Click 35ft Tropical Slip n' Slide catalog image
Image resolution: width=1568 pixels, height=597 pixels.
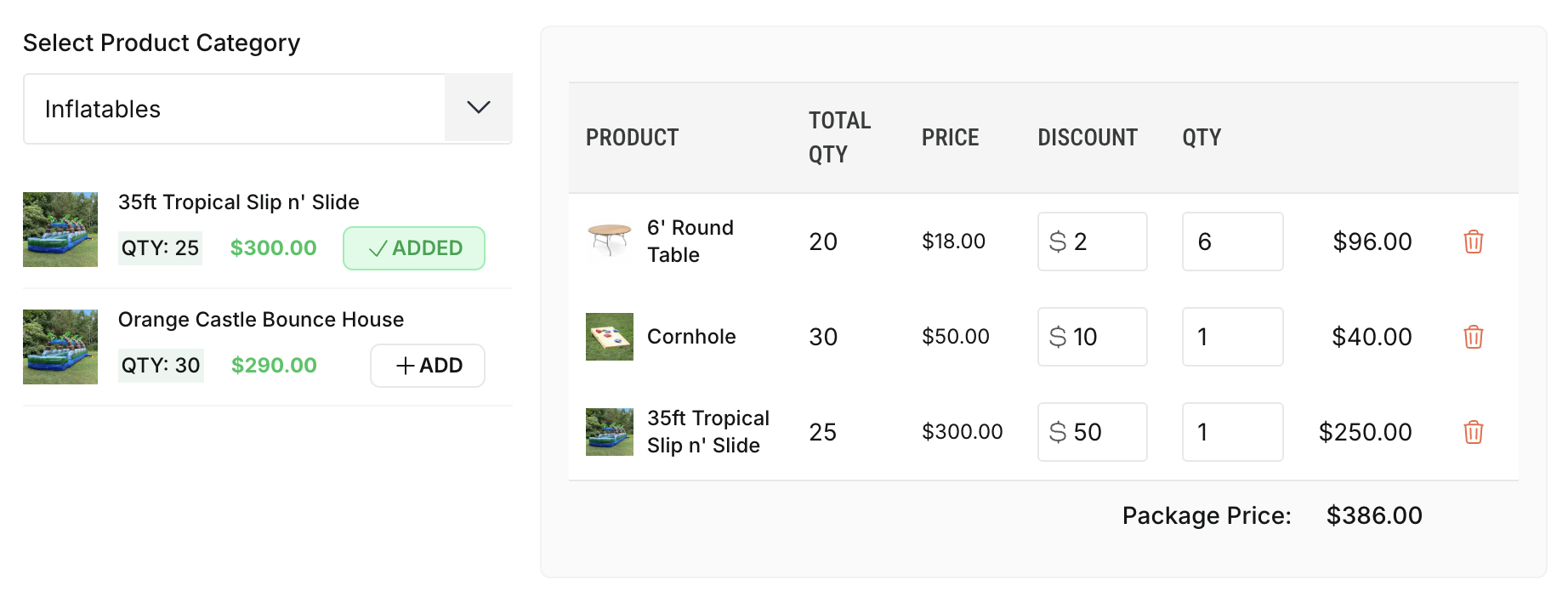coord(60,230)
